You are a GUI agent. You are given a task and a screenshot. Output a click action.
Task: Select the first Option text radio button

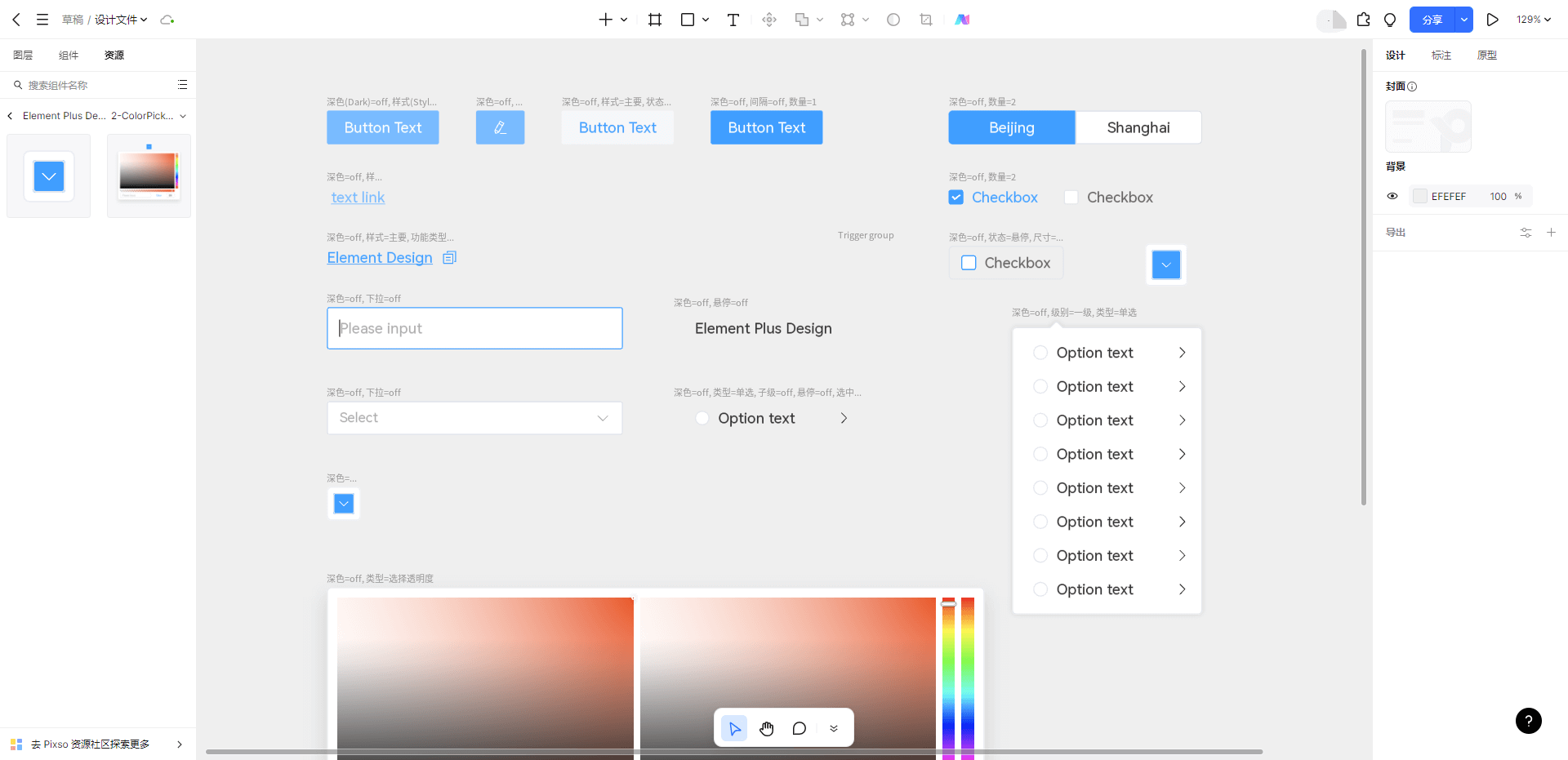point(1040,353)
